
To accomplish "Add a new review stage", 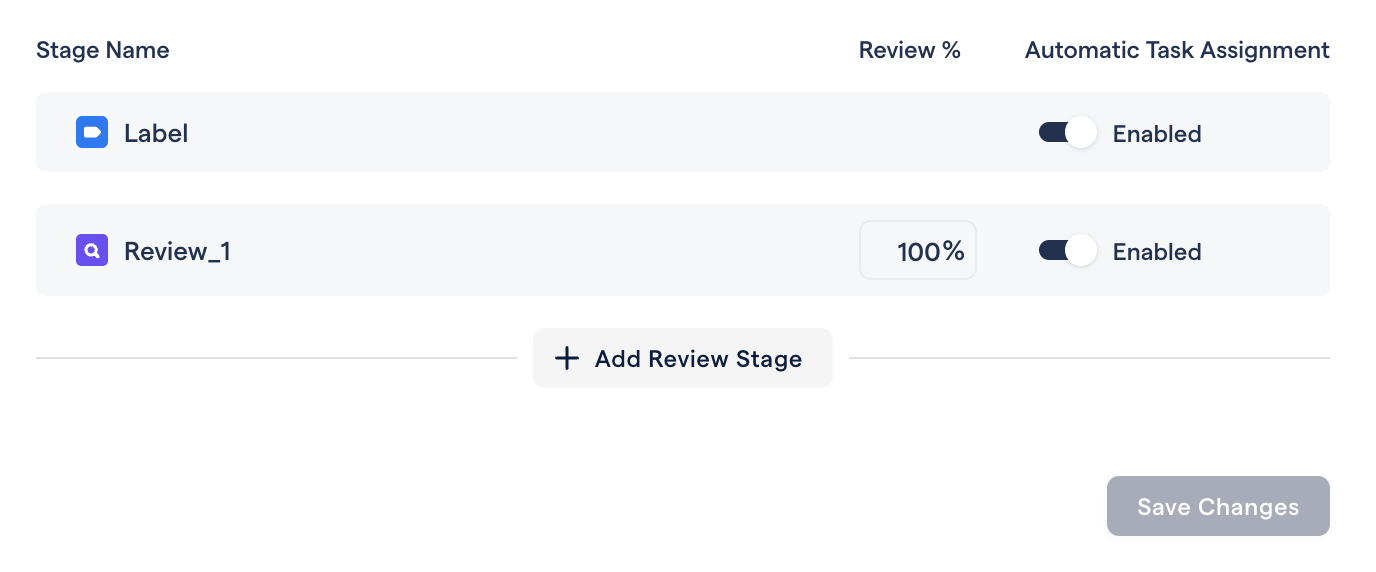I will click(683, 358).
